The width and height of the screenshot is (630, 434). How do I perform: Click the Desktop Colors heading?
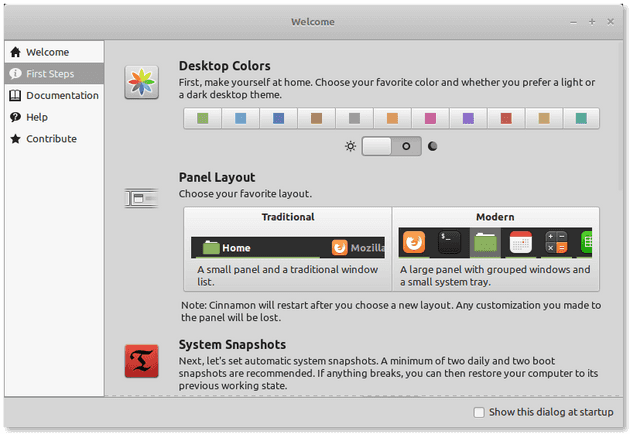pos(225,66)
